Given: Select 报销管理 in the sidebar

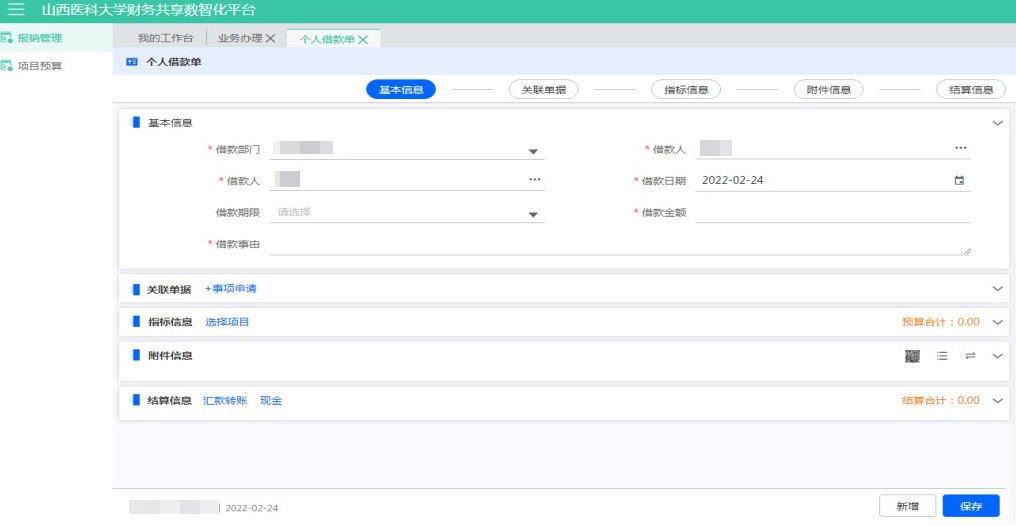Looking at the screenshot, I should pos(40,38).
